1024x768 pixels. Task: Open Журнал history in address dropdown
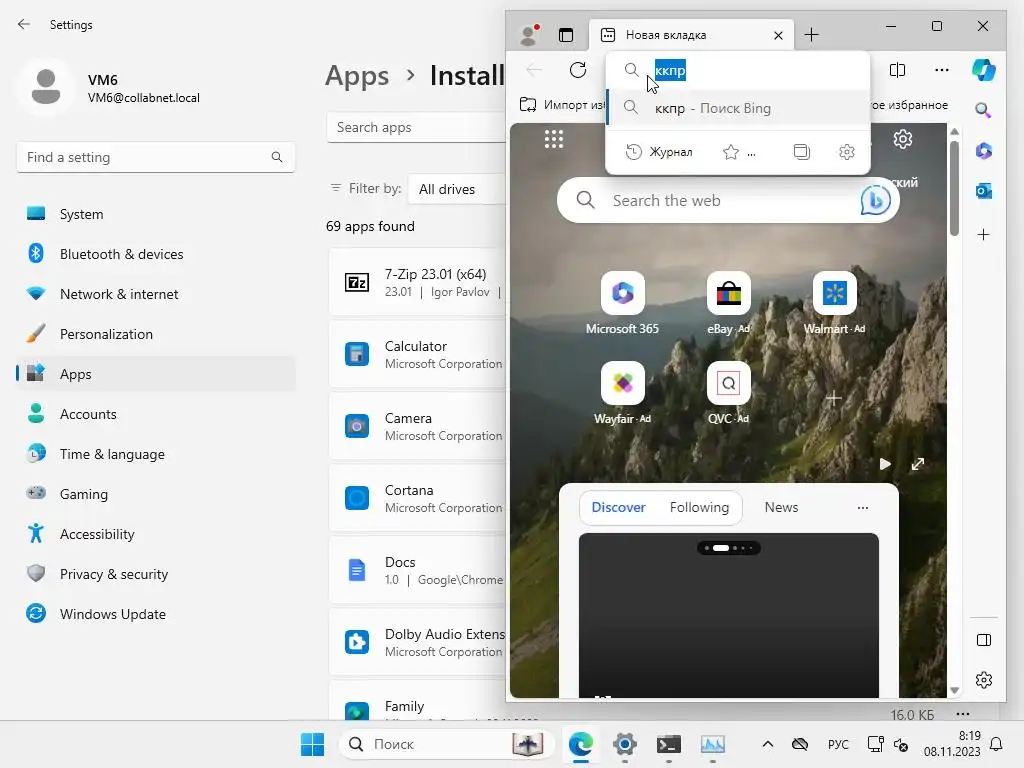tap(659, 152)
